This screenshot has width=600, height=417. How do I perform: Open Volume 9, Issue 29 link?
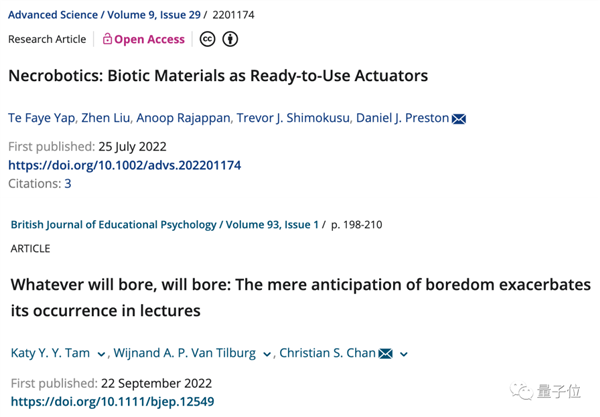[x=154, y=15]
